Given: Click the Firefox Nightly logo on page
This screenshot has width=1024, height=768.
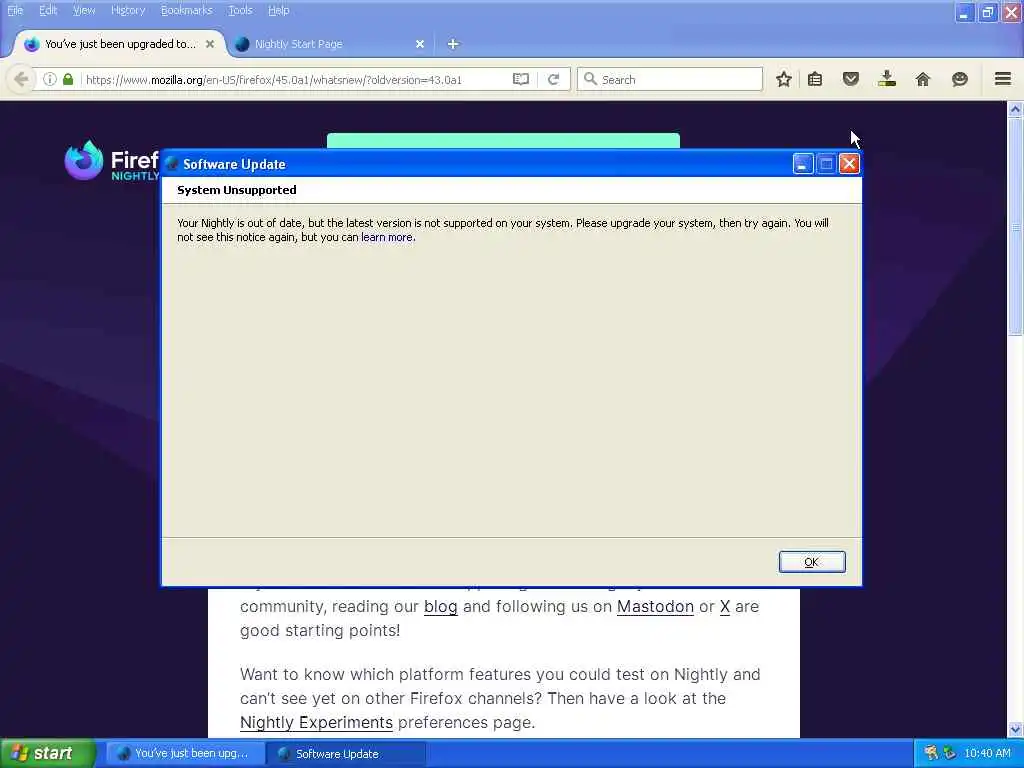Looking at the screenshot, I should pos(111,161).
